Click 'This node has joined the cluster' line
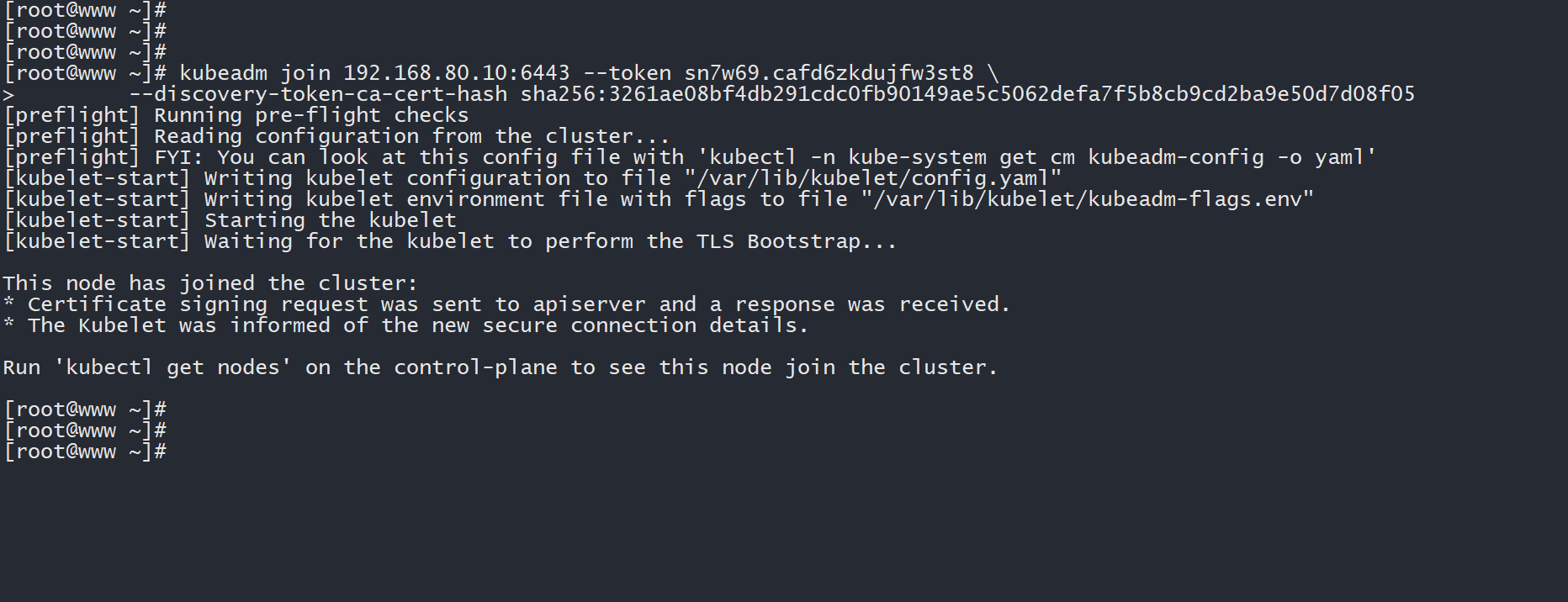 pyautogui.click(x=209, y=283)
